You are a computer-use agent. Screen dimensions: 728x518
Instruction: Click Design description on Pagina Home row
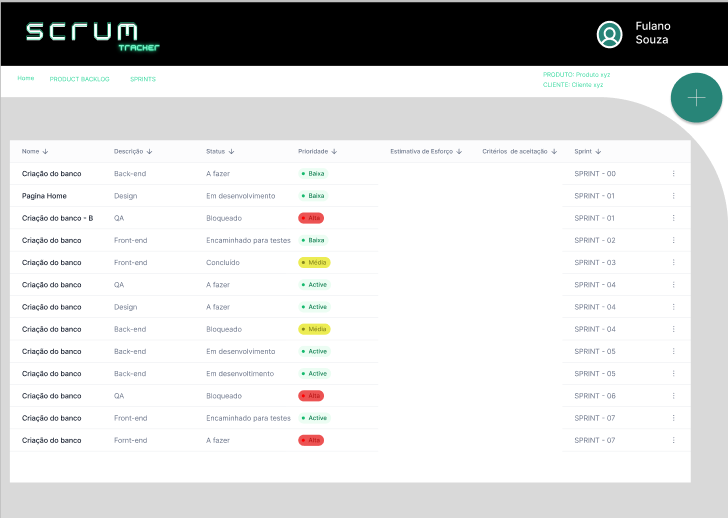(125, 196)
